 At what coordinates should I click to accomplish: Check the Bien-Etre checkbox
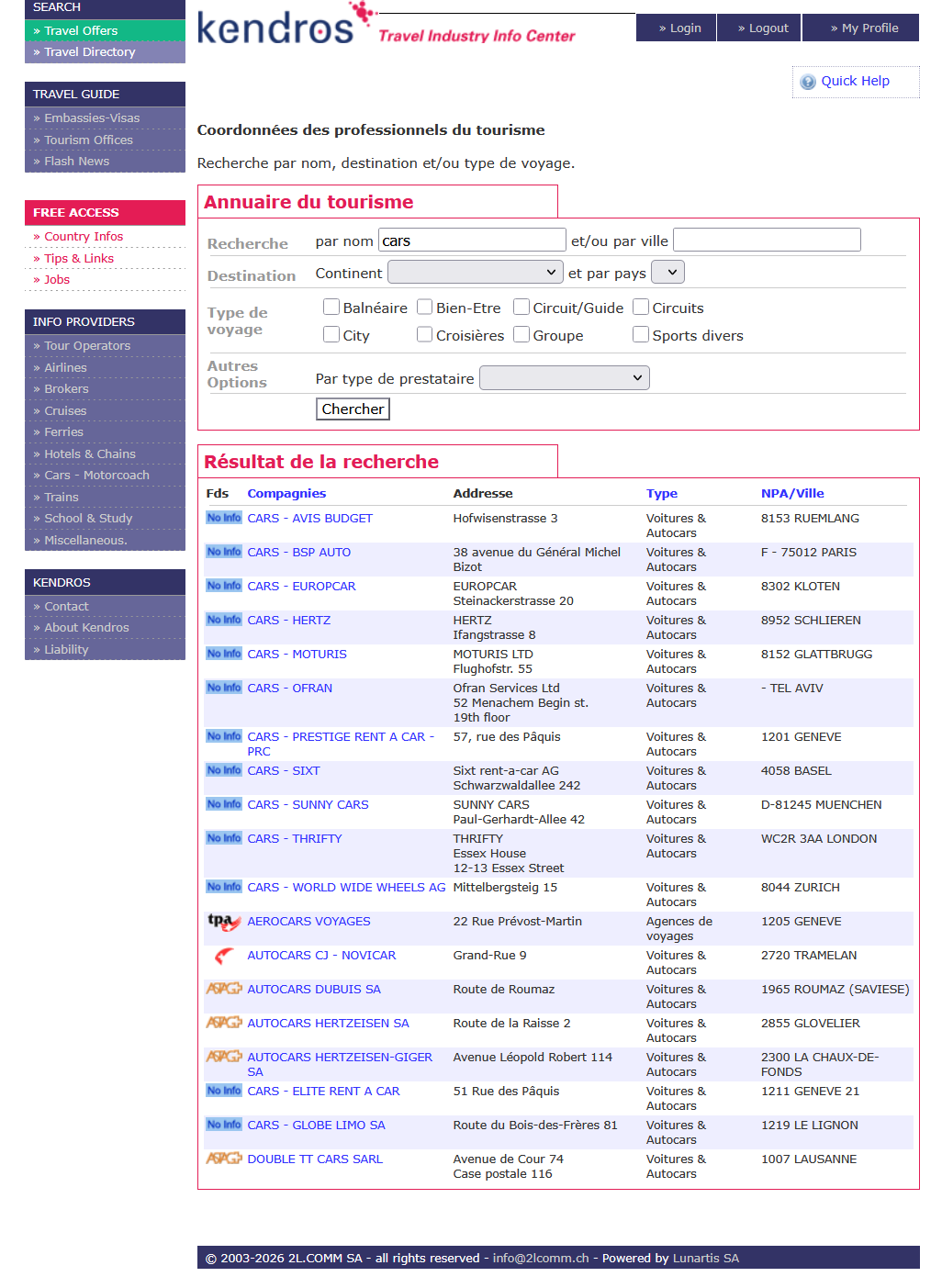pyautogui.click(x=424, y=307)
